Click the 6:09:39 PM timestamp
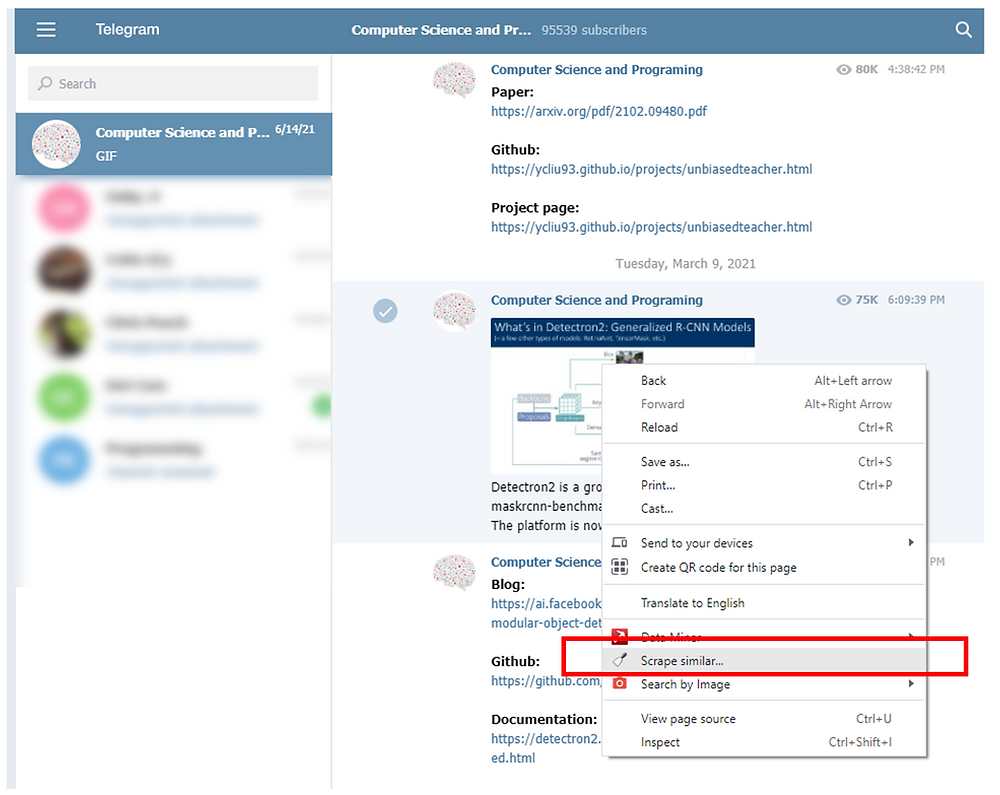 point(916,300)
